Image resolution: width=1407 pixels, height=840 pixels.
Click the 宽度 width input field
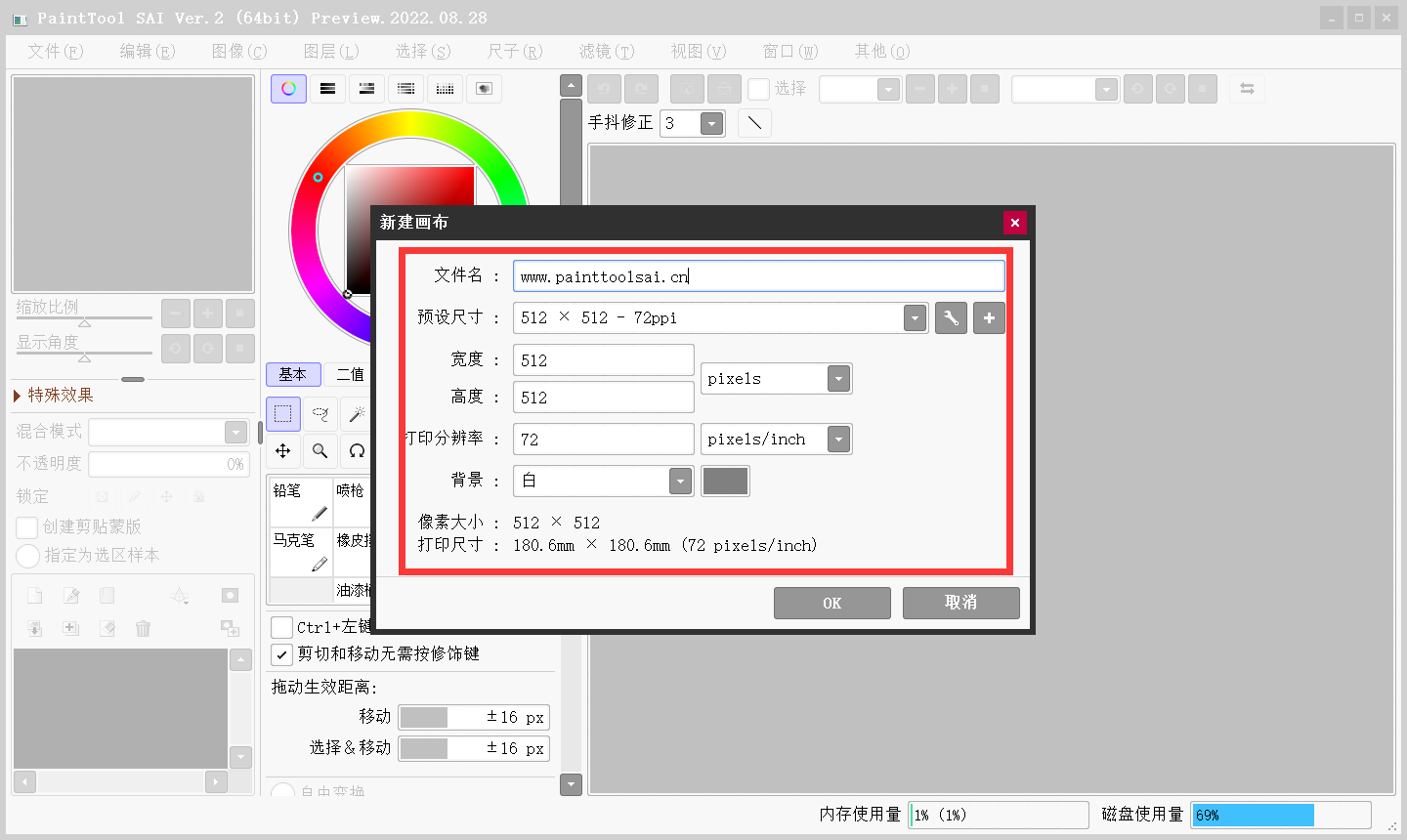coord(604,360)
